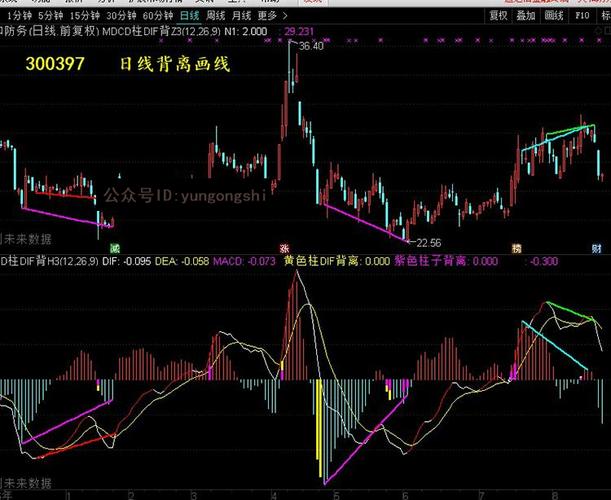The image size is (611, 500).
Task: Select the 日线 daily tab
Action: (x=190, y=16)
